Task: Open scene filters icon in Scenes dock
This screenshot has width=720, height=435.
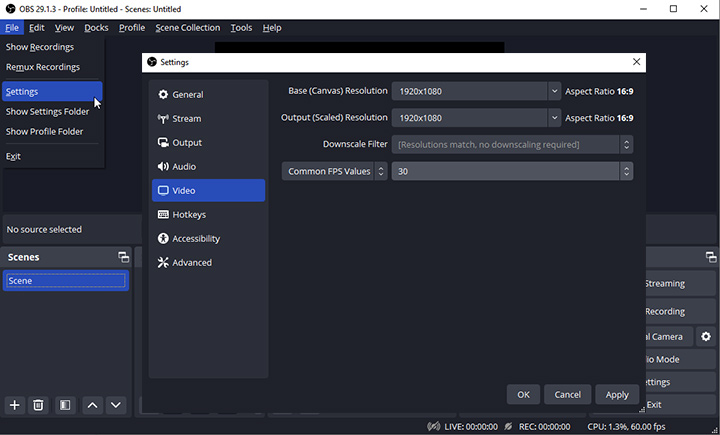Action: tap(65, 405)
